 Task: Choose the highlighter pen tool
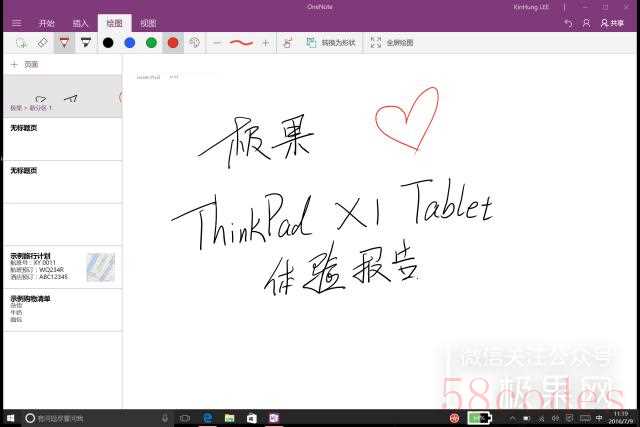tap(85, 43)
